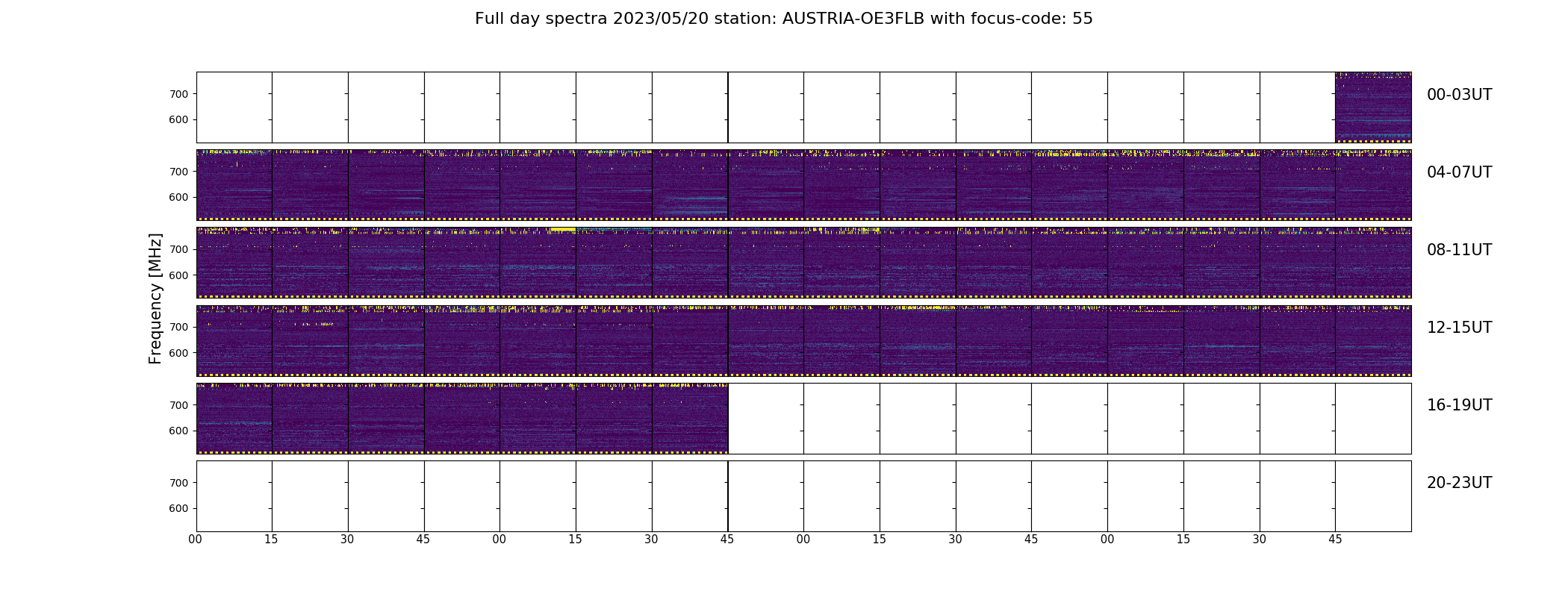Click the bright yellow burst atop the 08-11UT row

[x=562, y=229]
